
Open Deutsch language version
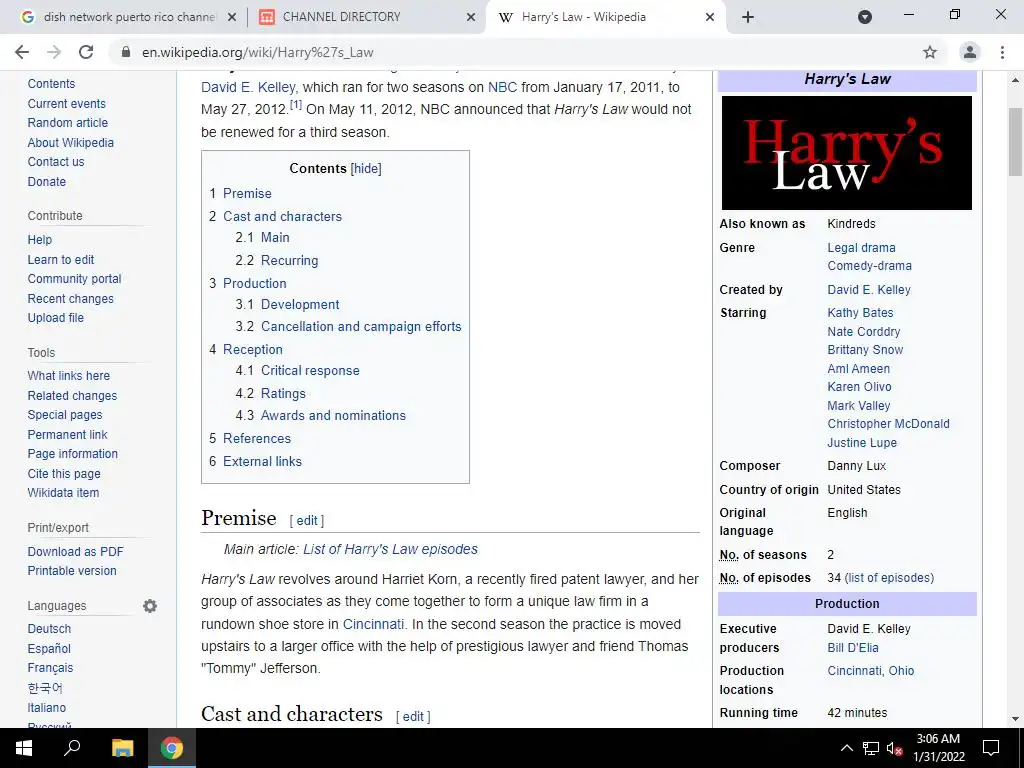coord(49,629)
